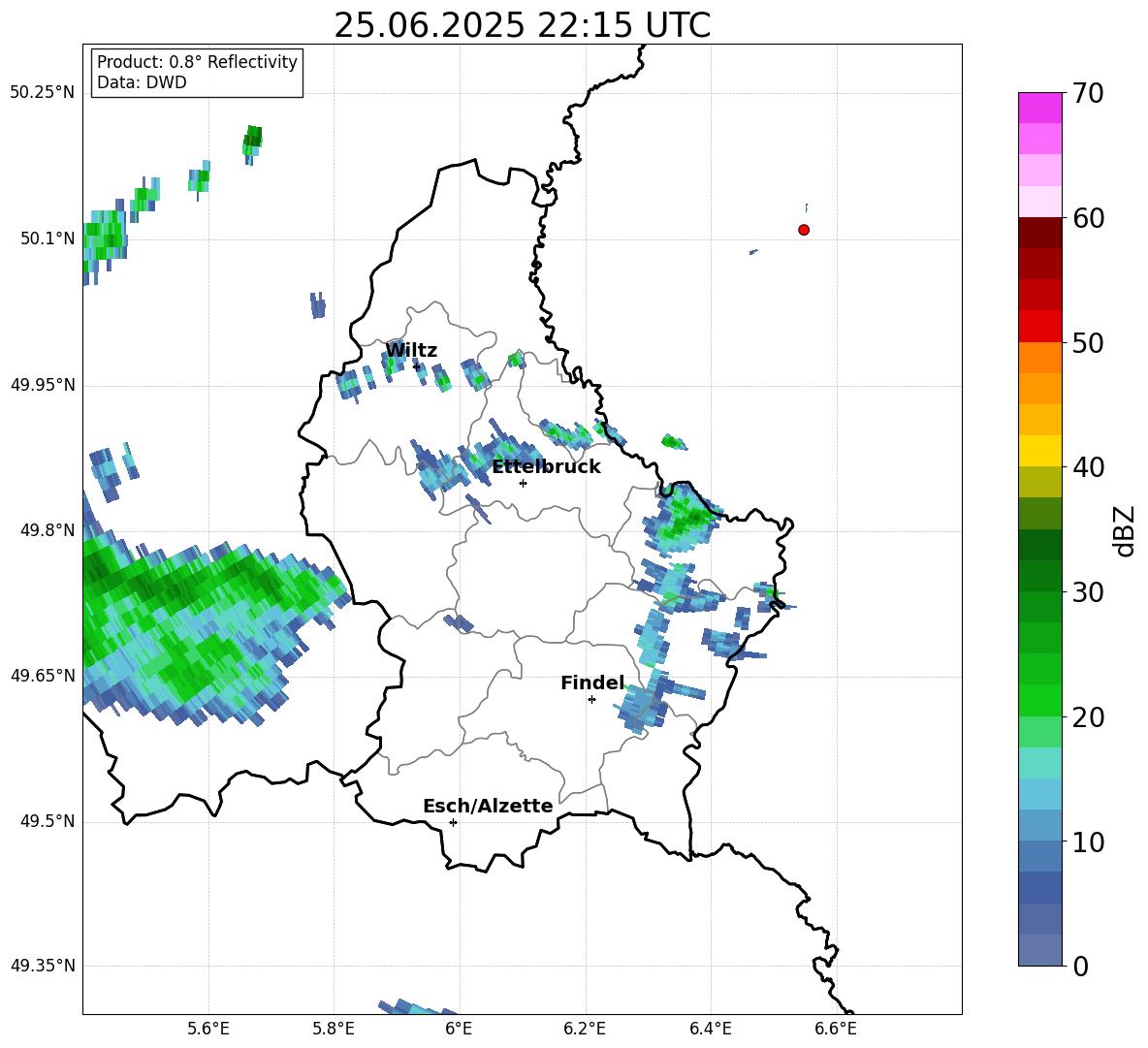This screenshot has width=1148, height=1048.
Task: Click the 'Product: 0.8° Reflectivity' text
Action: [197, 61]
